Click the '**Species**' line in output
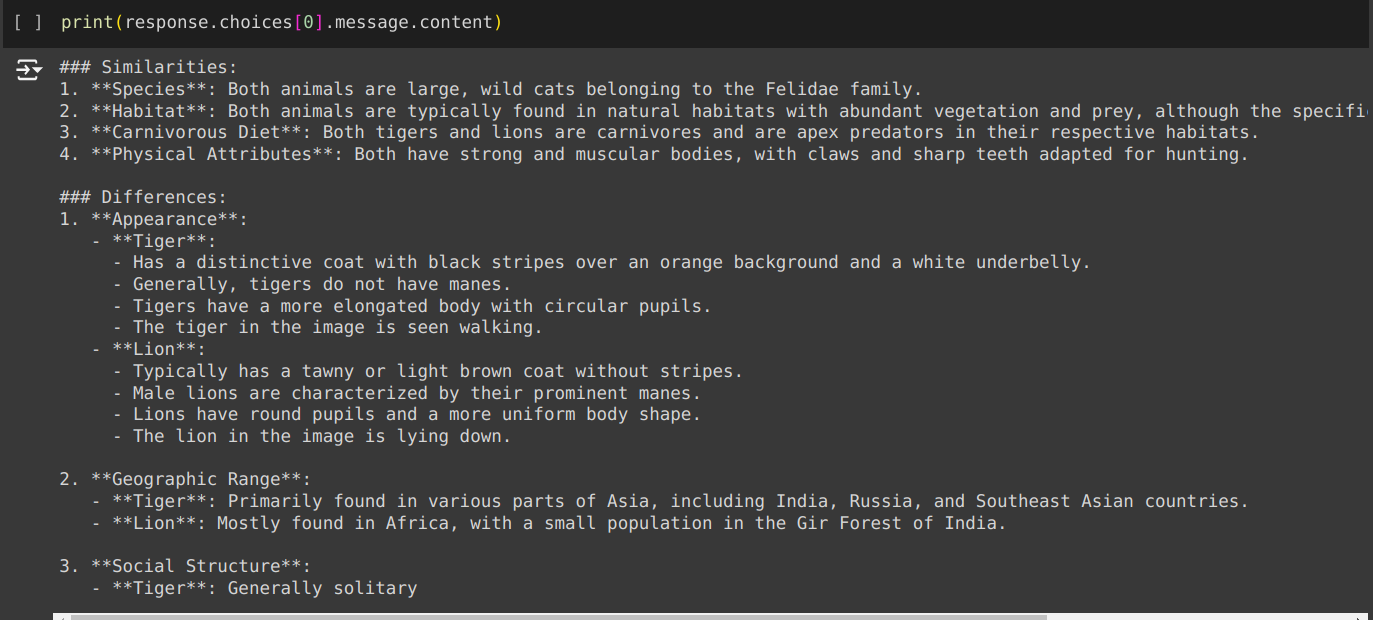Image resolution: width=1373 pixels, height=620 pixels. tap(491, 89)
